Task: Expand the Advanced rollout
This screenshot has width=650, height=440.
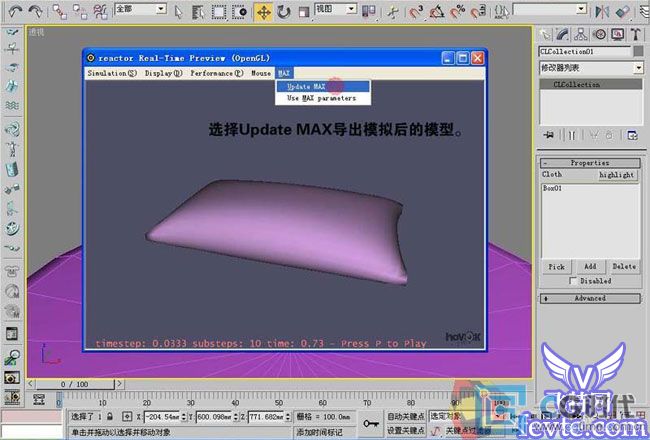Action: click(590, 298)
